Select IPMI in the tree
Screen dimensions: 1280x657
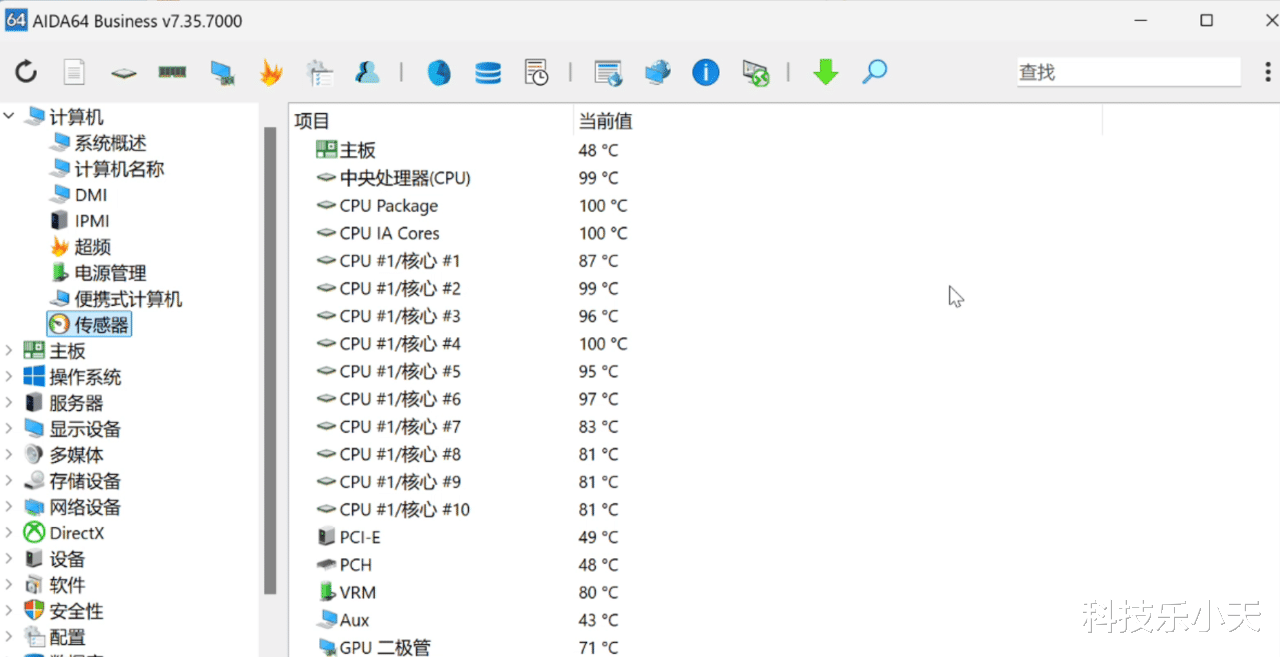92,221
